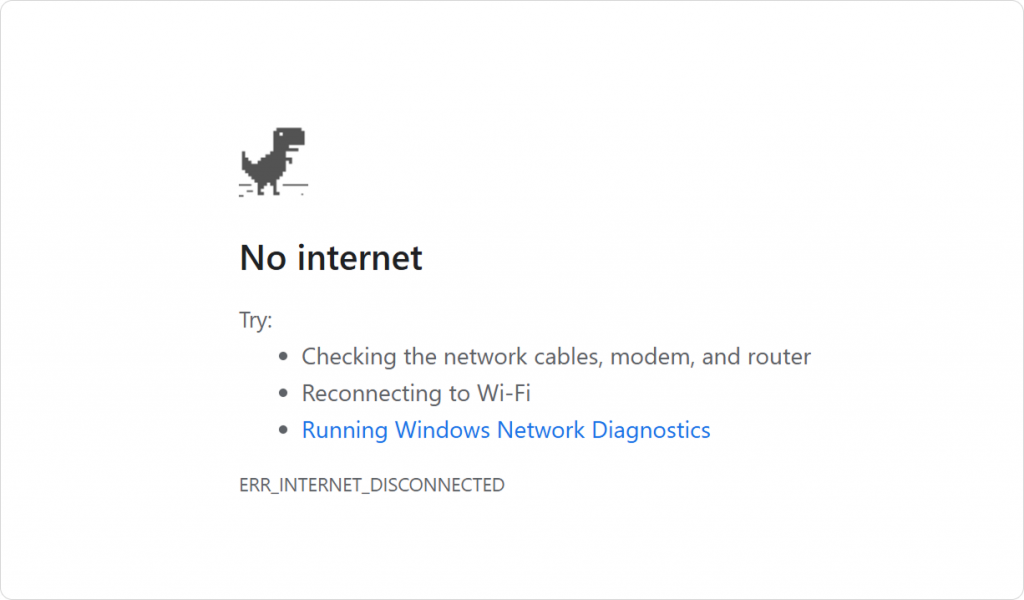
Task: Click the bullet before 'Checking the network cables'
Action: point(283,356)
